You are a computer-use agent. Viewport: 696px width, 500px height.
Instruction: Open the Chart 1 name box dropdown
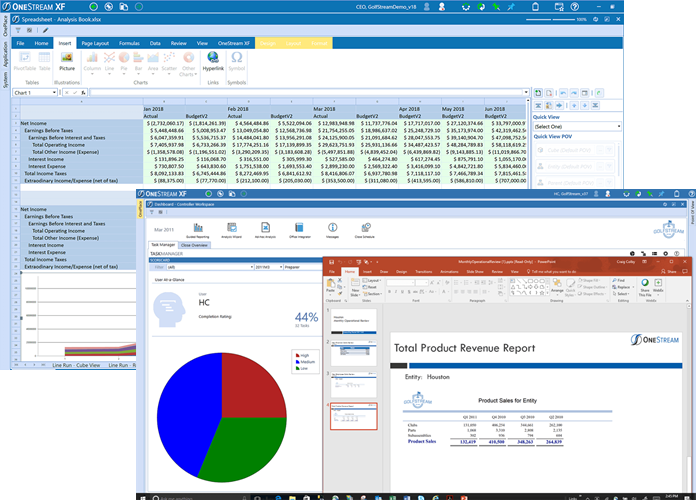pos(54,92)
